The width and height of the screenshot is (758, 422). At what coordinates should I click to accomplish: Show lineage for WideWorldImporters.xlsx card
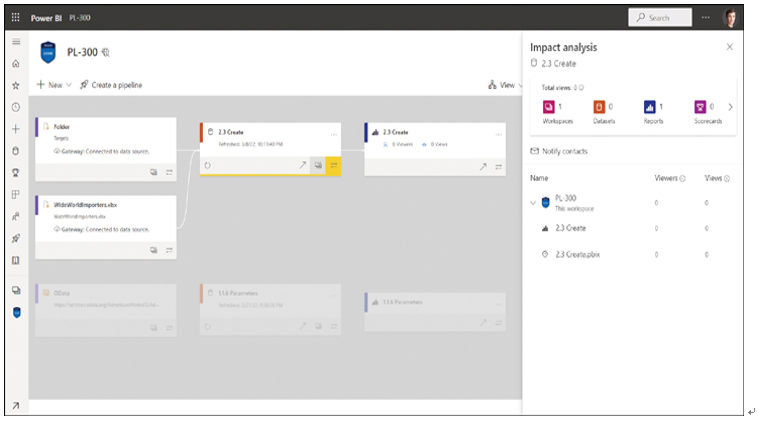tap(169, 250)
